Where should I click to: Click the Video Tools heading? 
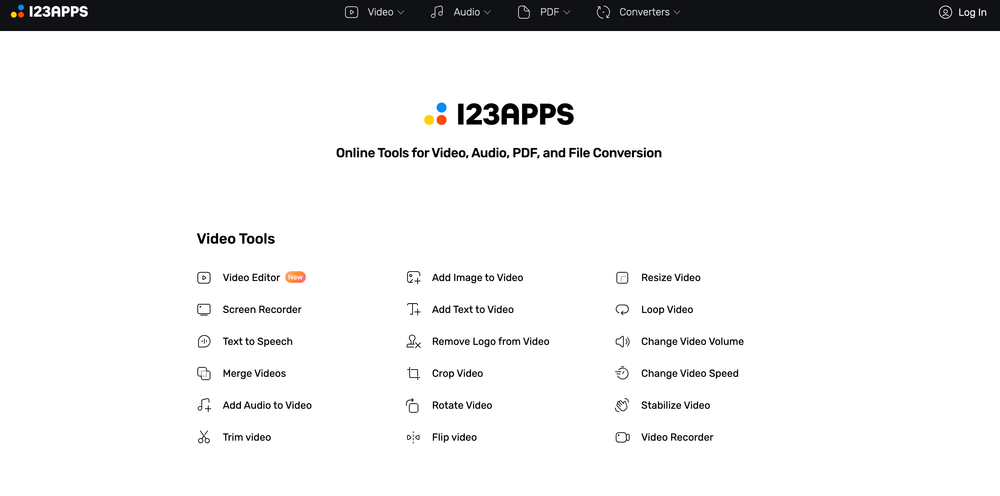(236, 239)
